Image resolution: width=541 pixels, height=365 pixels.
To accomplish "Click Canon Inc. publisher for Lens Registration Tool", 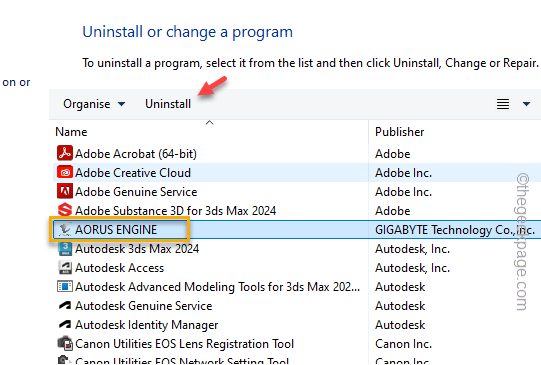I will [403, 344].
